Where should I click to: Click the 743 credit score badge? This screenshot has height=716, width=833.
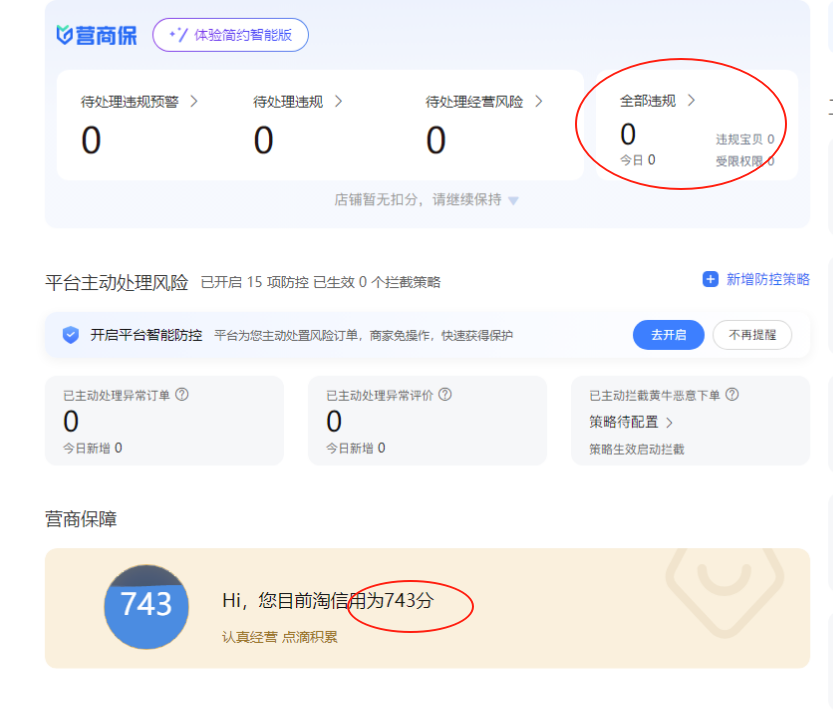coord(146,604)
